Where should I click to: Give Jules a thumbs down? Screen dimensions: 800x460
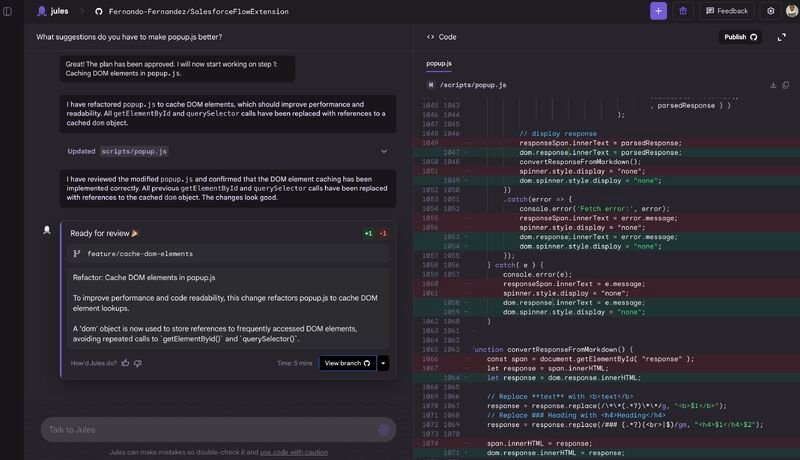click(138, 363)
